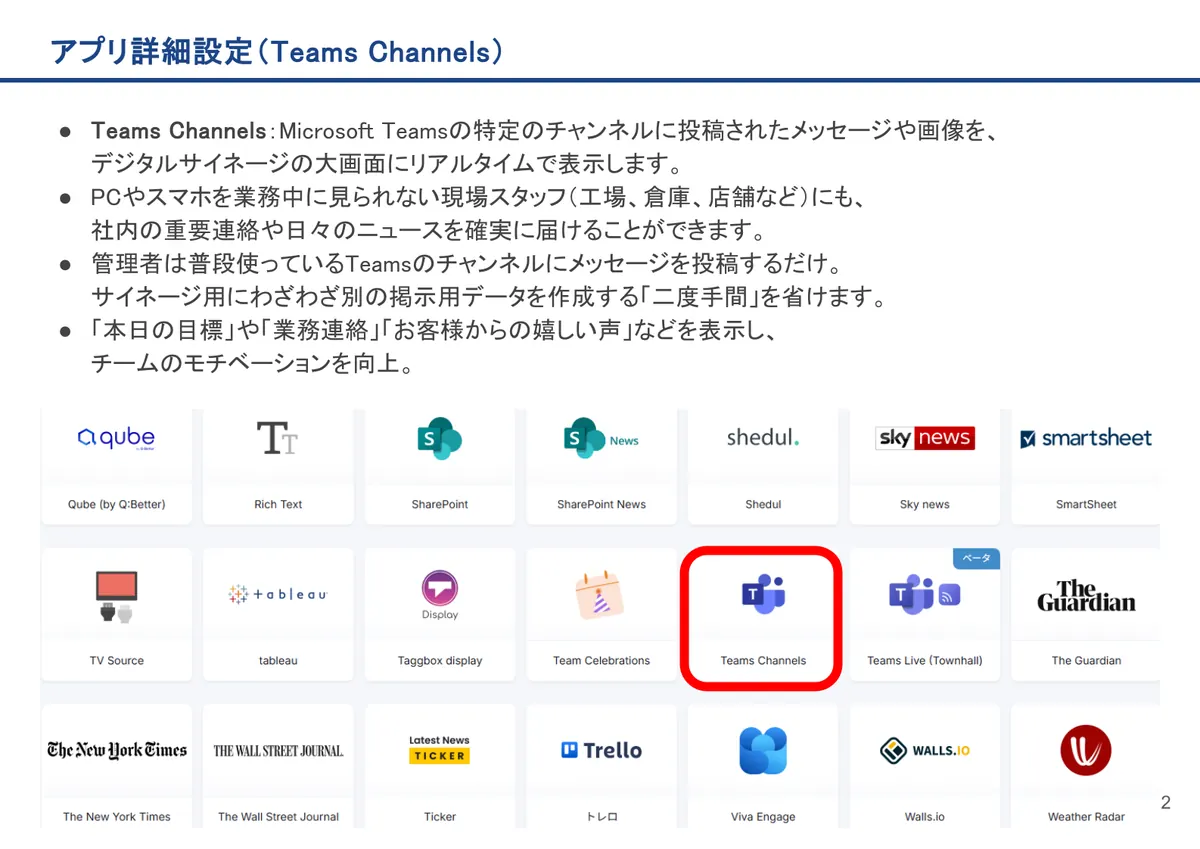Select the tableau app logo
The width and height of the screenshot is (1200, 849).
(x=278, y=594)
